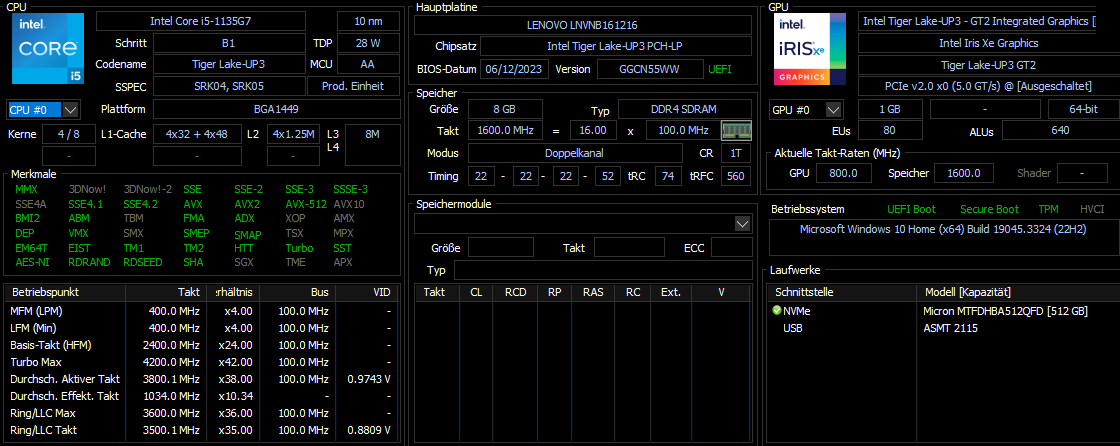Click the Microsoft Windows 10 Home OS field
Viewport: 1120px width, 446px height.
(x=944, y=237)
